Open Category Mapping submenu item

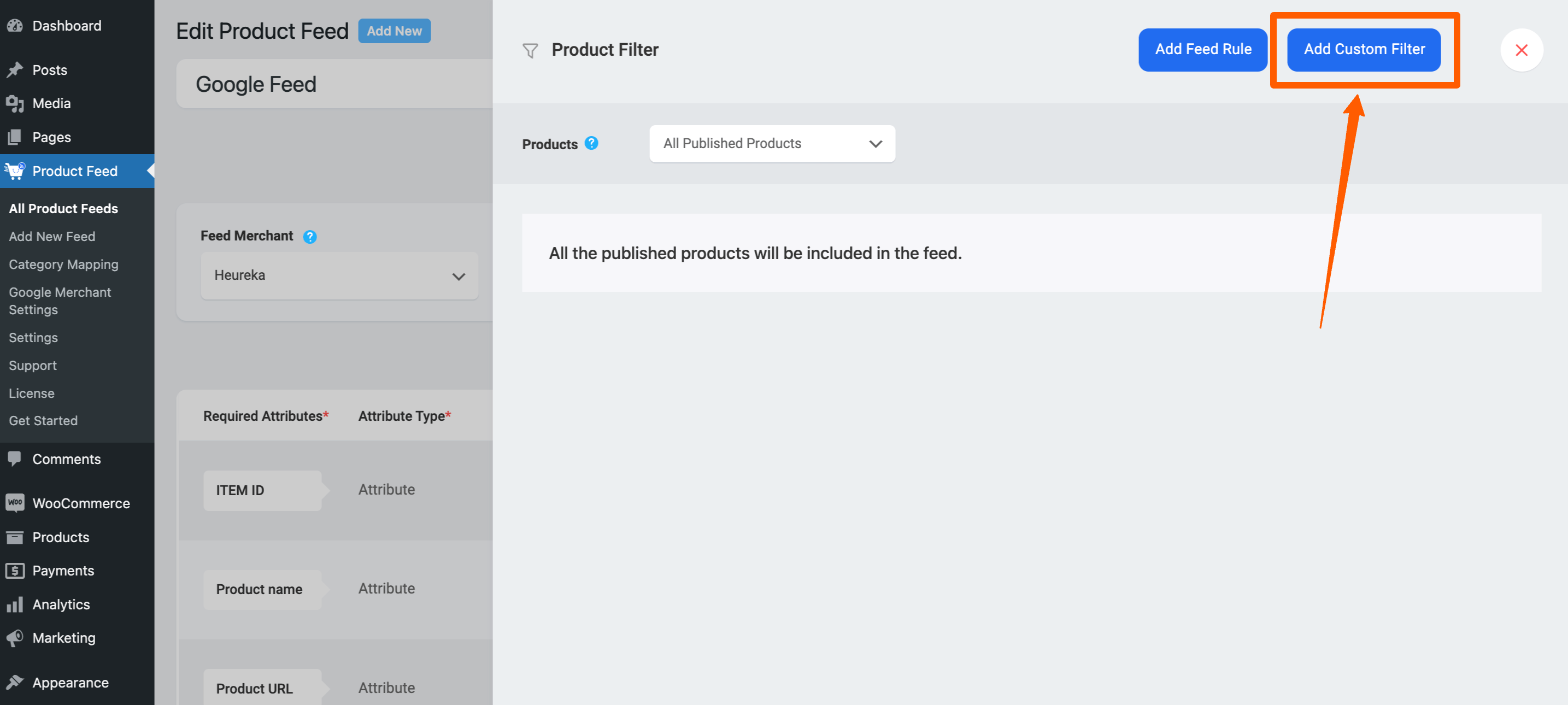coord(63,264)
